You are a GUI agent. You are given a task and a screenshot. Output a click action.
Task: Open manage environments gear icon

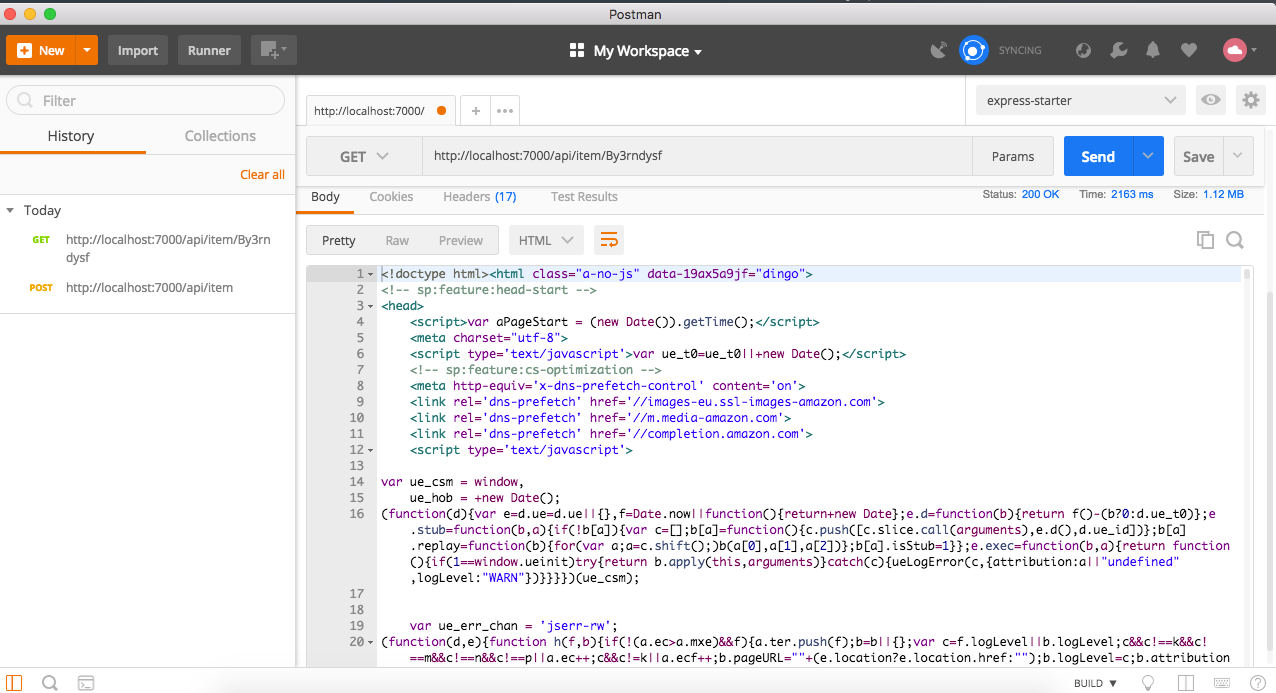coord(1250,100)
